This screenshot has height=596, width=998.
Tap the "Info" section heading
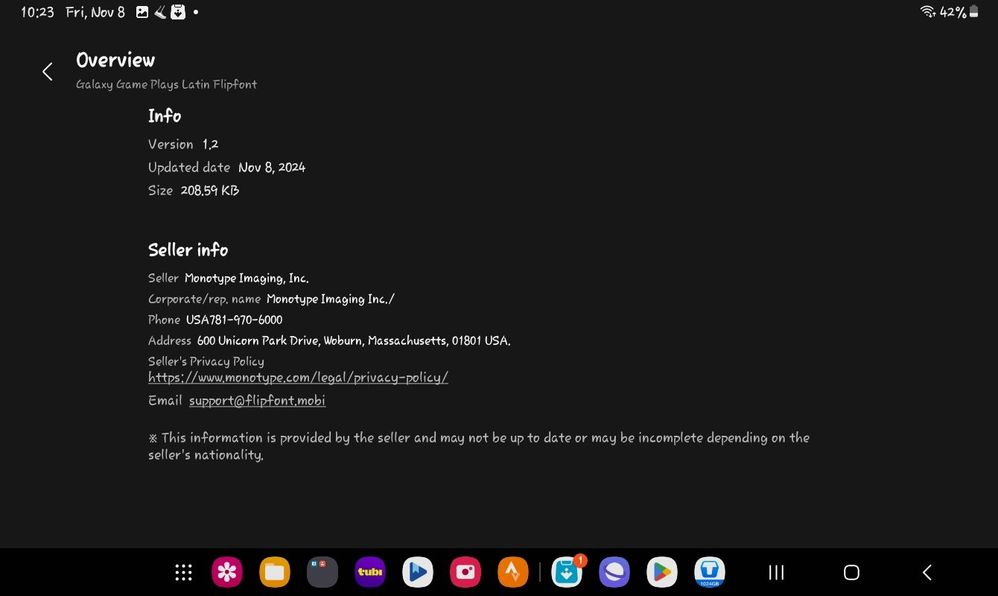click(x=164, y=116)
